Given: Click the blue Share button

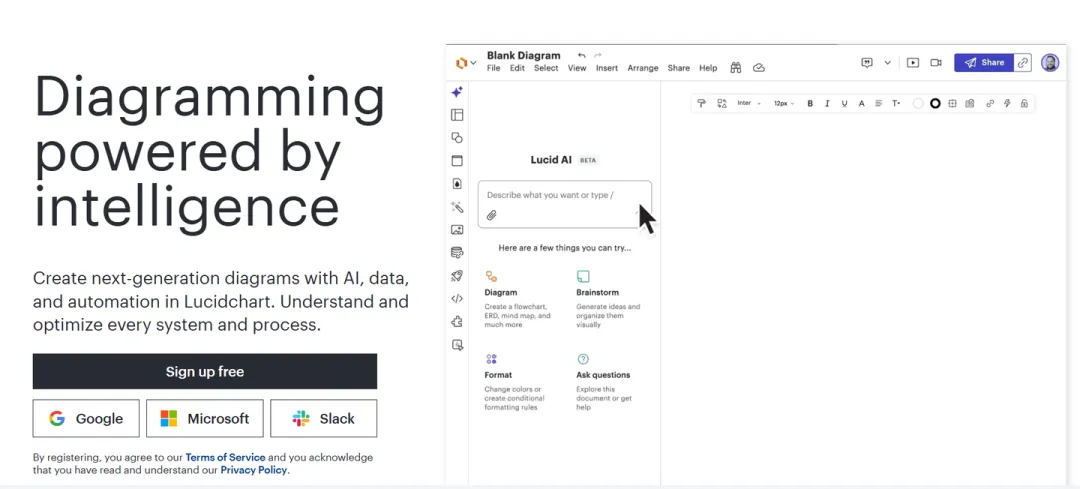Looking at the screenshot, I should (984, 63).
